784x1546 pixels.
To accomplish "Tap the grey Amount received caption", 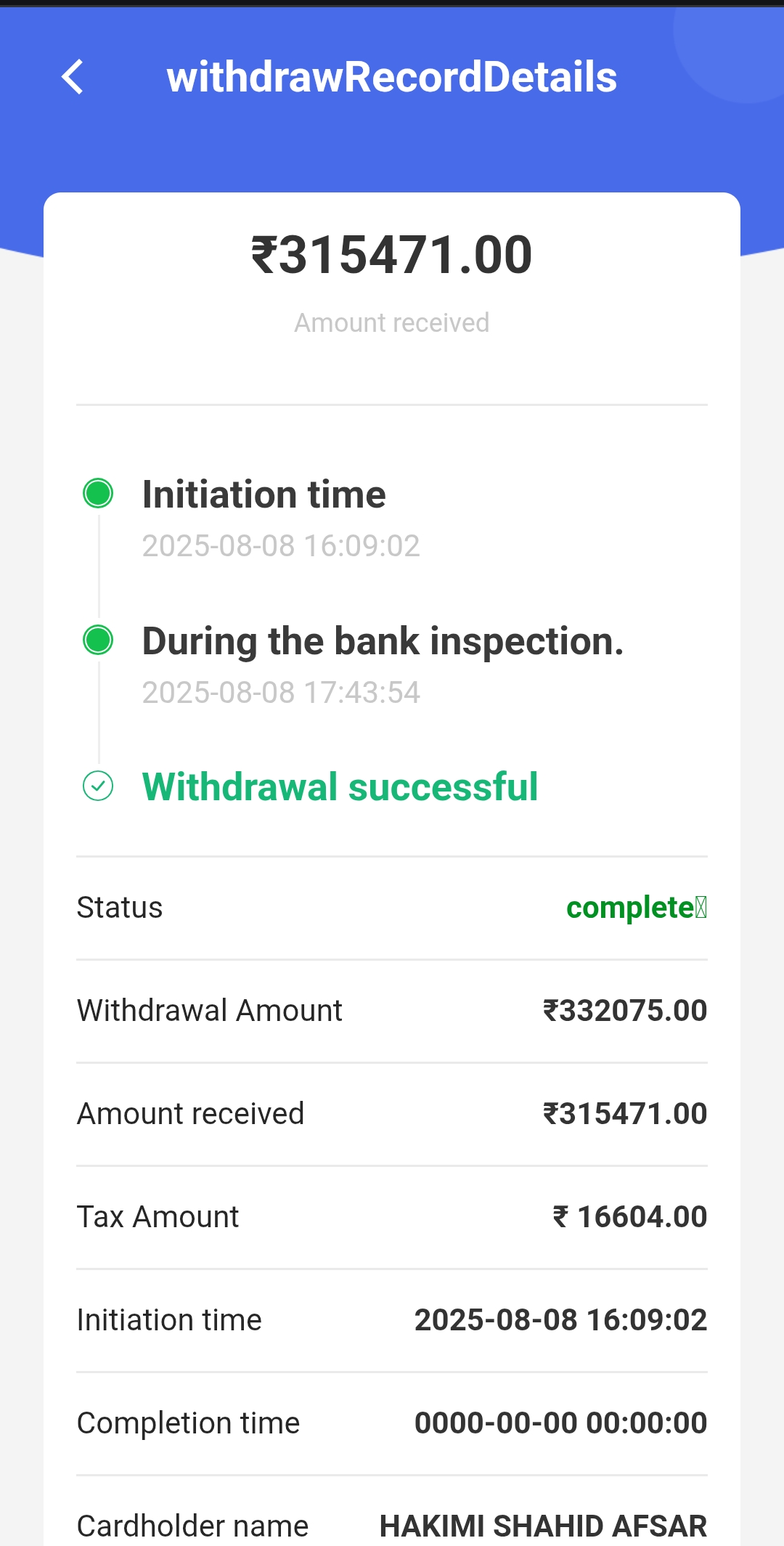I will tap(391, 323).
